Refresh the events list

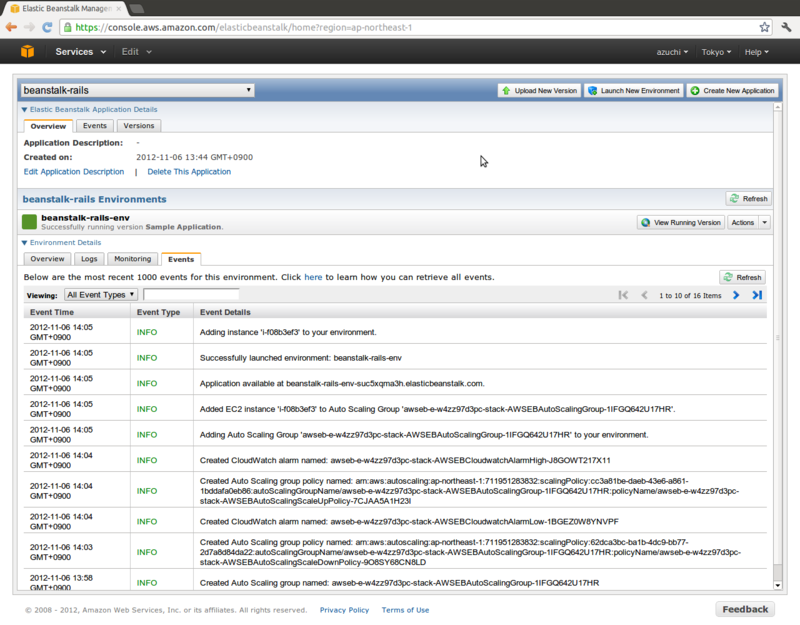[742, 277]
